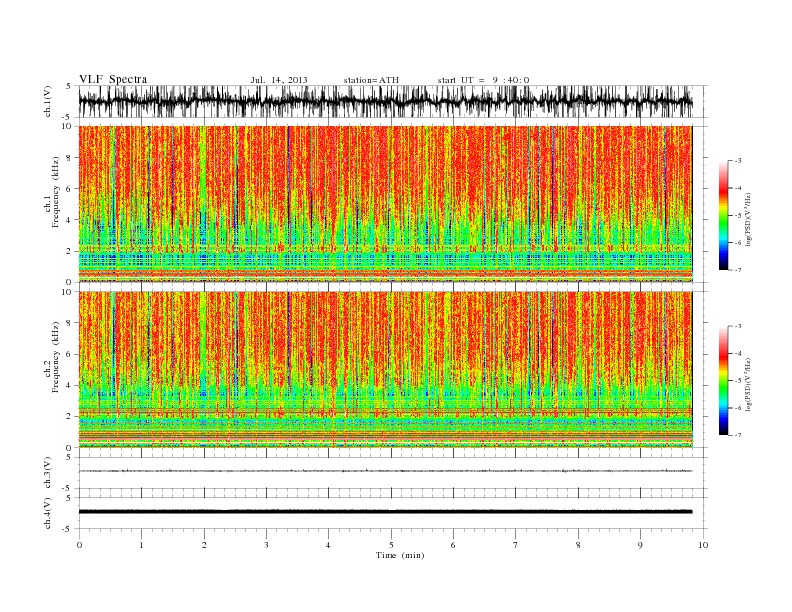Click the 'station=ATH' header label
The height and width of the screenshot is (612, 792).
coord(371,80)
